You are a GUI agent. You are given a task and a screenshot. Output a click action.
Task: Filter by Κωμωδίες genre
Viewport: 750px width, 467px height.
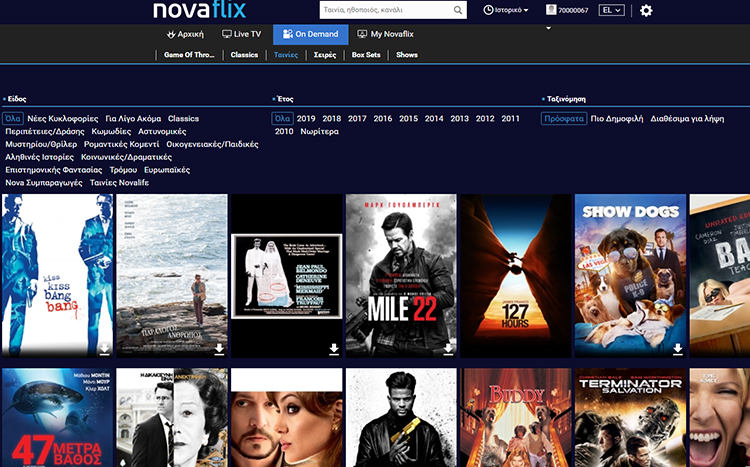tap(111, 131)
